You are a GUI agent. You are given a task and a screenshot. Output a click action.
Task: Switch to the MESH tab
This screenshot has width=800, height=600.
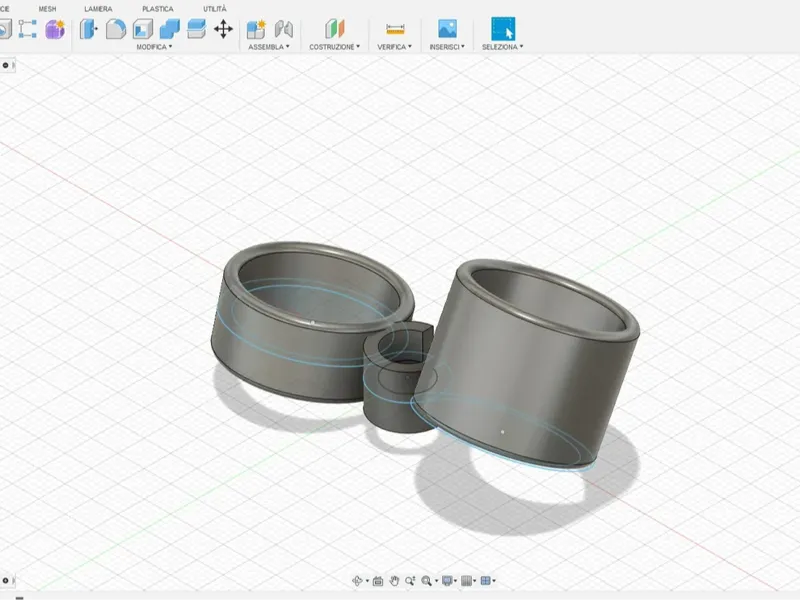pos(47,9)
